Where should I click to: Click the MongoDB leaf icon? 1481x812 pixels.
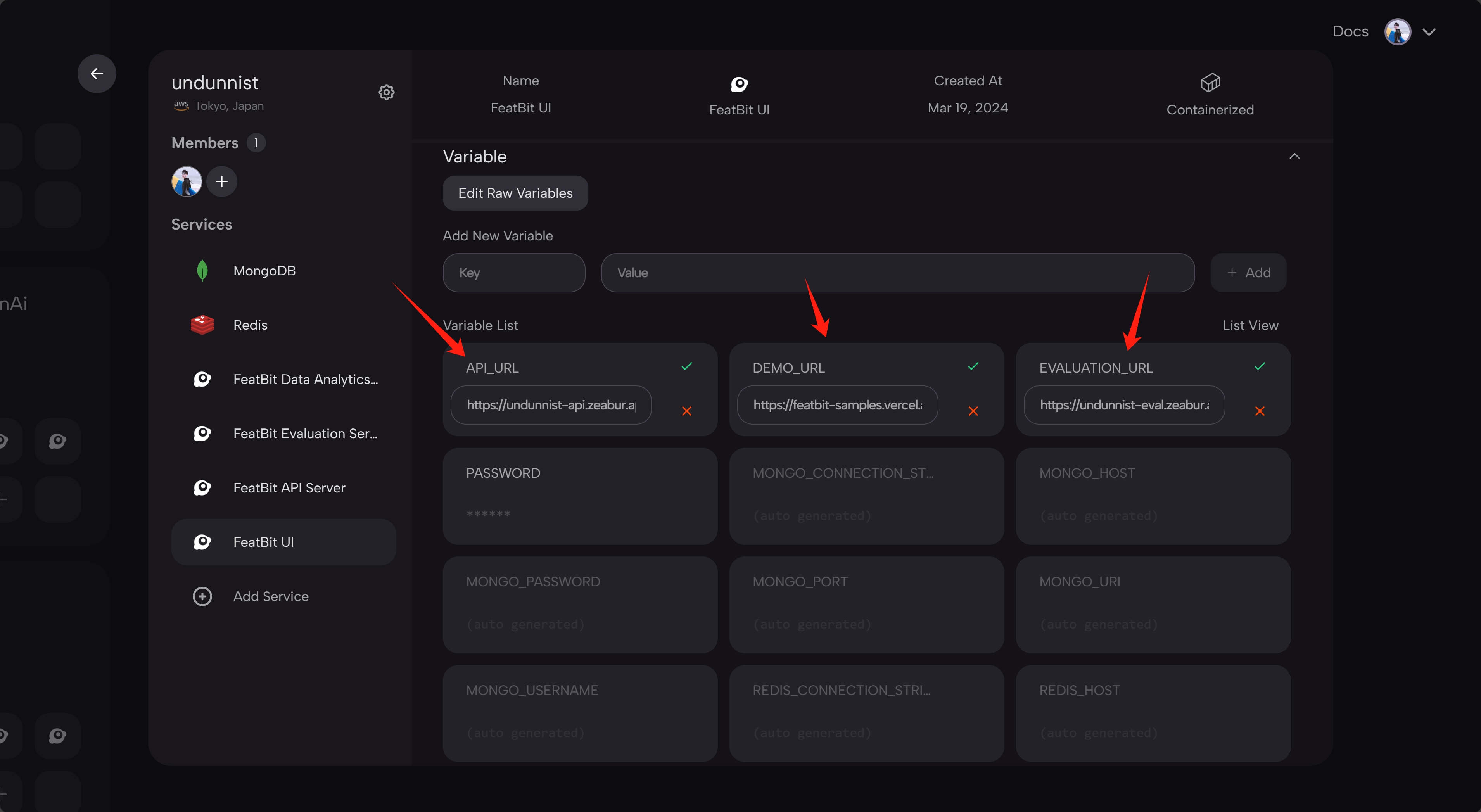click(202, 271)
